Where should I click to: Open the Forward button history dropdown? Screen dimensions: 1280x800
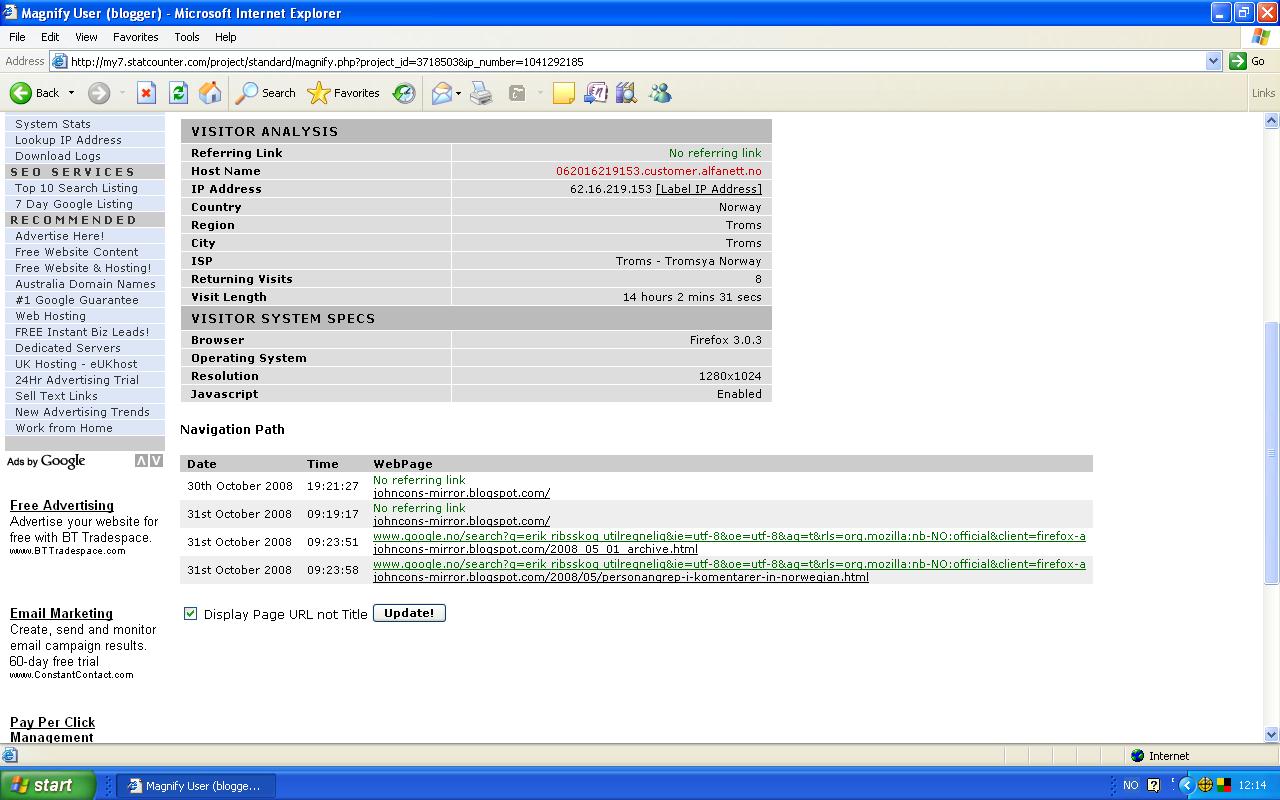pos(122,93)
